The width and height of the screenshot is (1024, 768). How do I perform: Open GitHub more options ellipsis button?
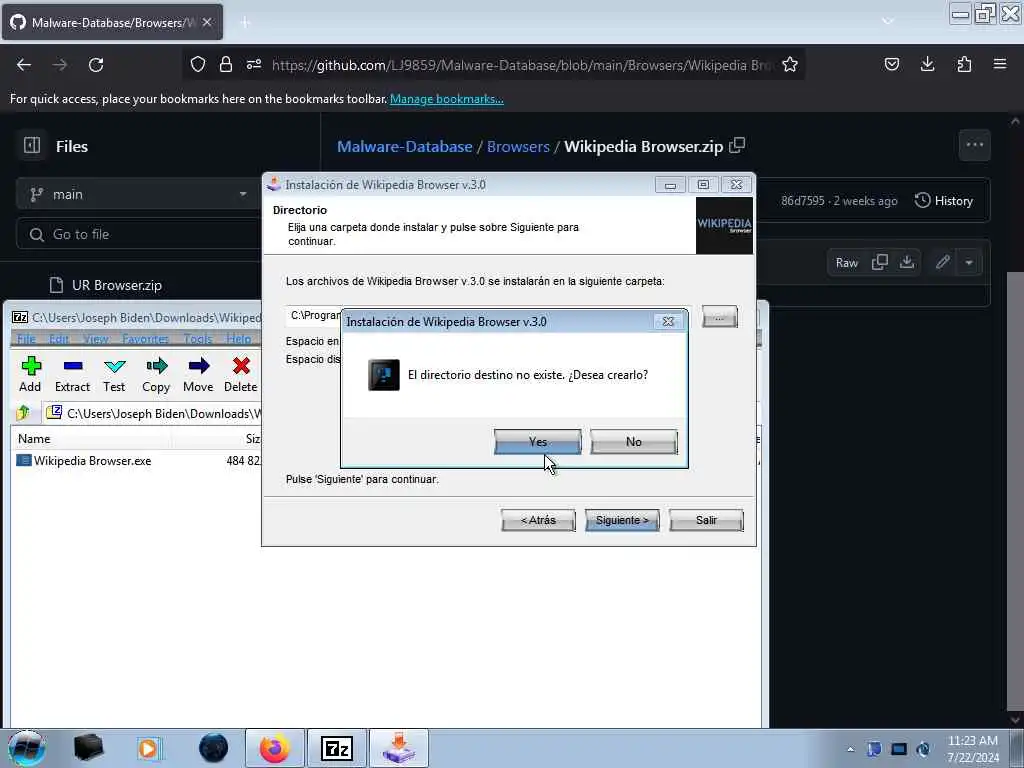974,145
